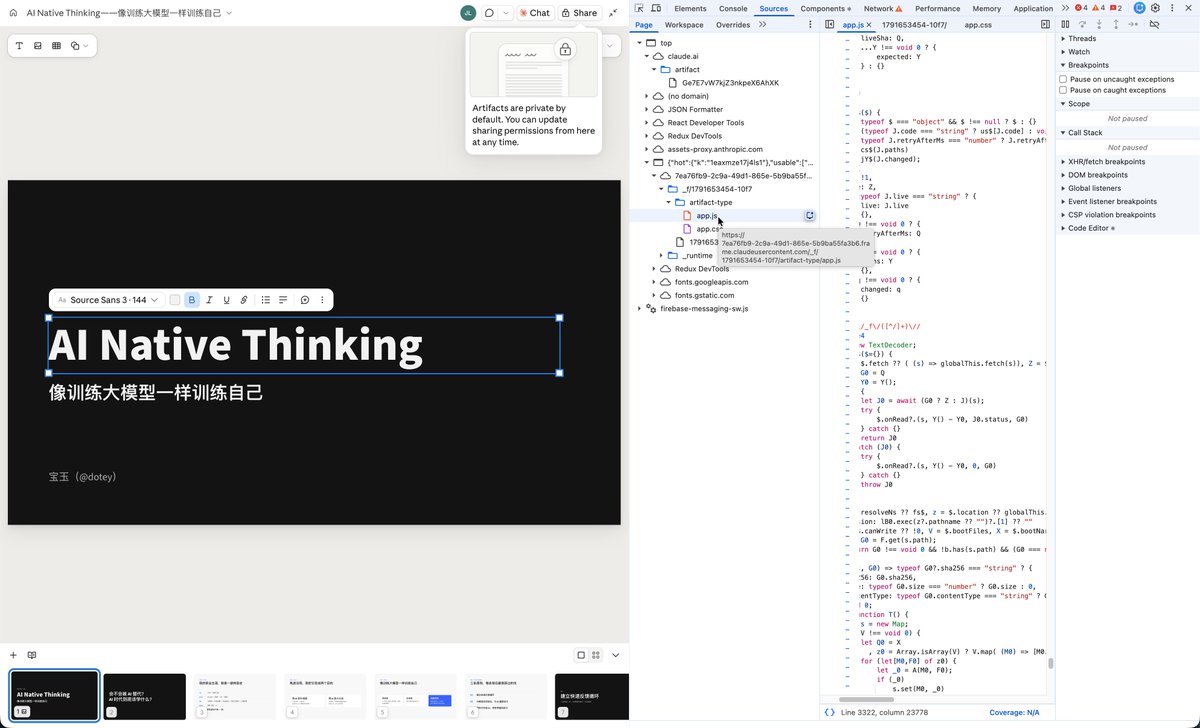Open DevTools settings gear
Image resolution: width=1200 pixels, height=728 pixels.
pos(1155,8)
